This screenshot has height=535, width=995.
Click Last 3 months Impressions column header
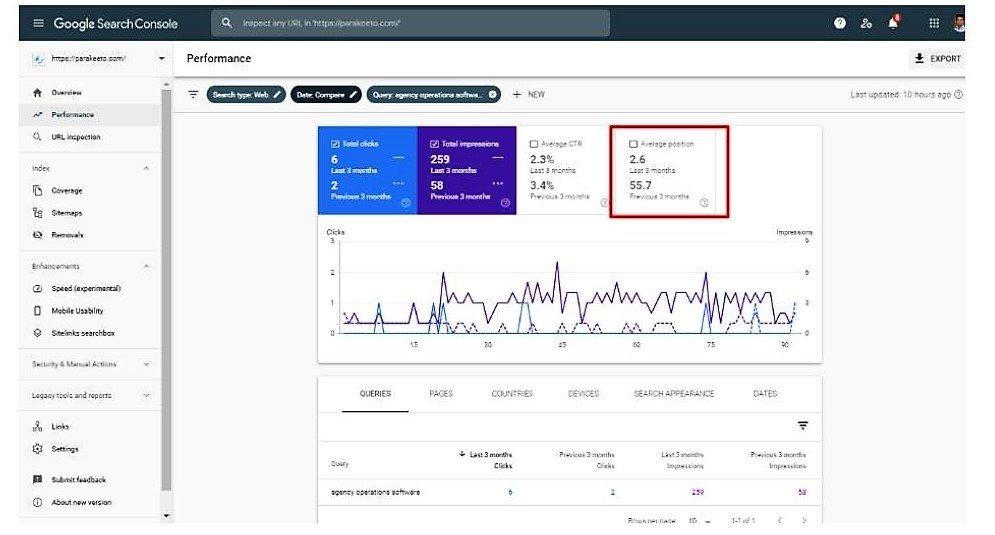coord(682,460)
